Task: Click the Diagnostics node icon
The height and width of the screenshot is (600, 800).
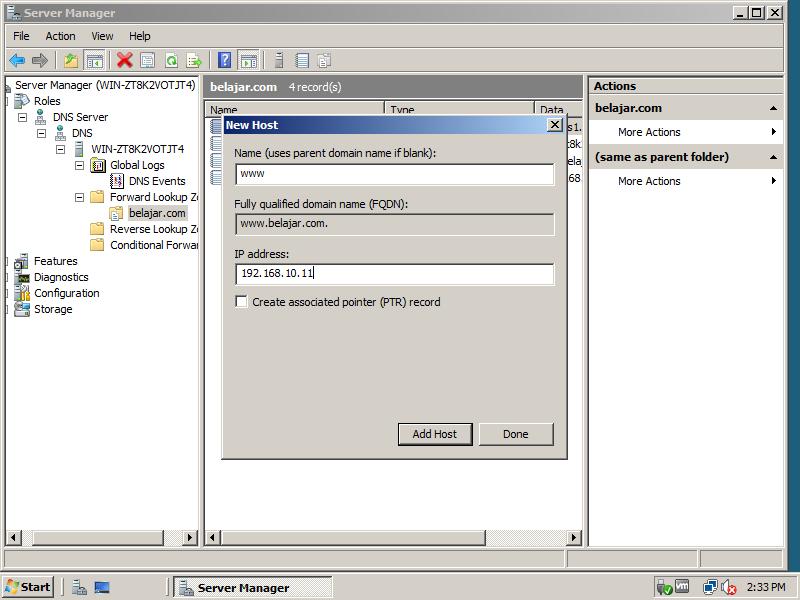Action: [x=21, y=277]
